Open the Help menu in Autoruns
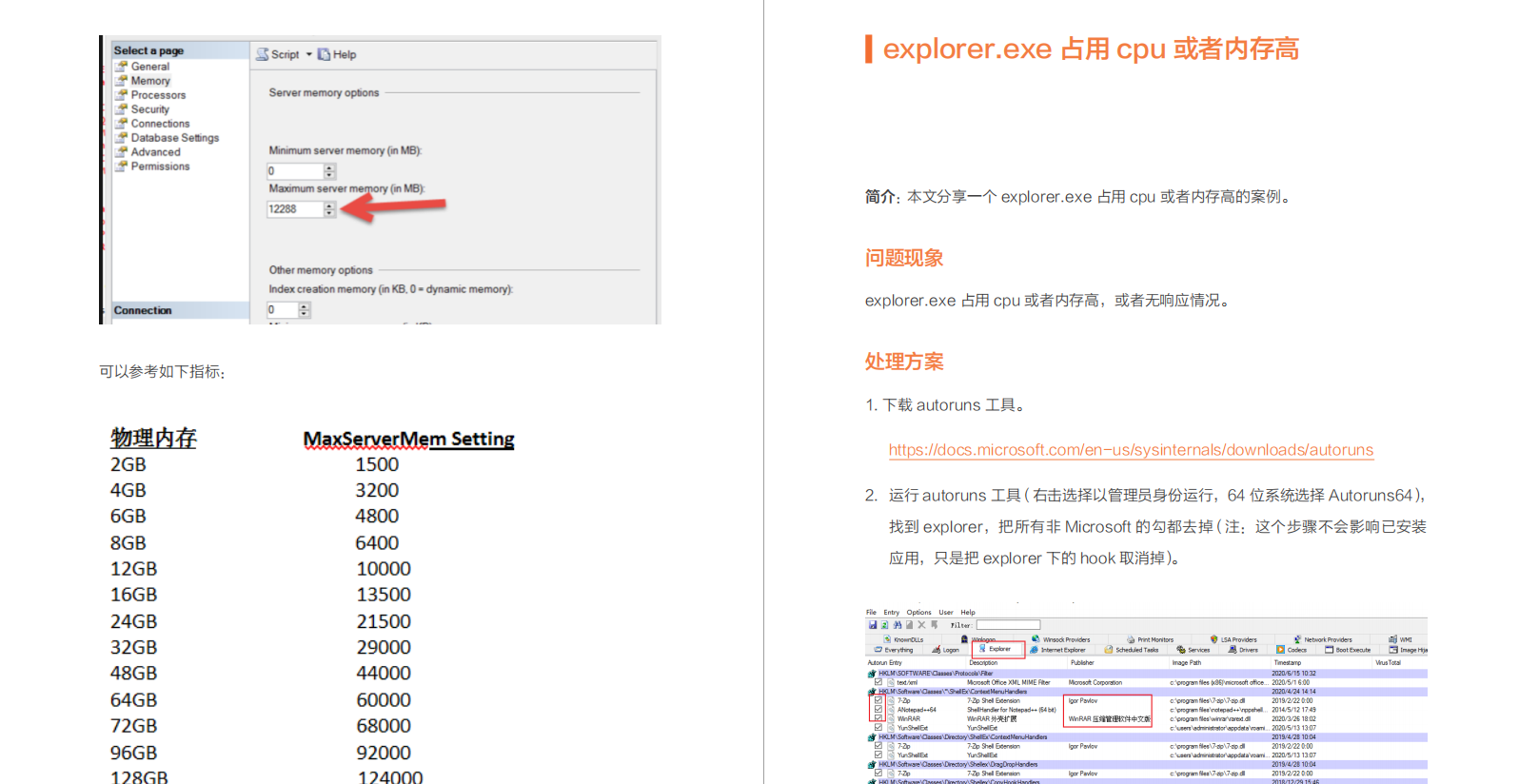The image size is (1519, 784). (x=968, y=613)
